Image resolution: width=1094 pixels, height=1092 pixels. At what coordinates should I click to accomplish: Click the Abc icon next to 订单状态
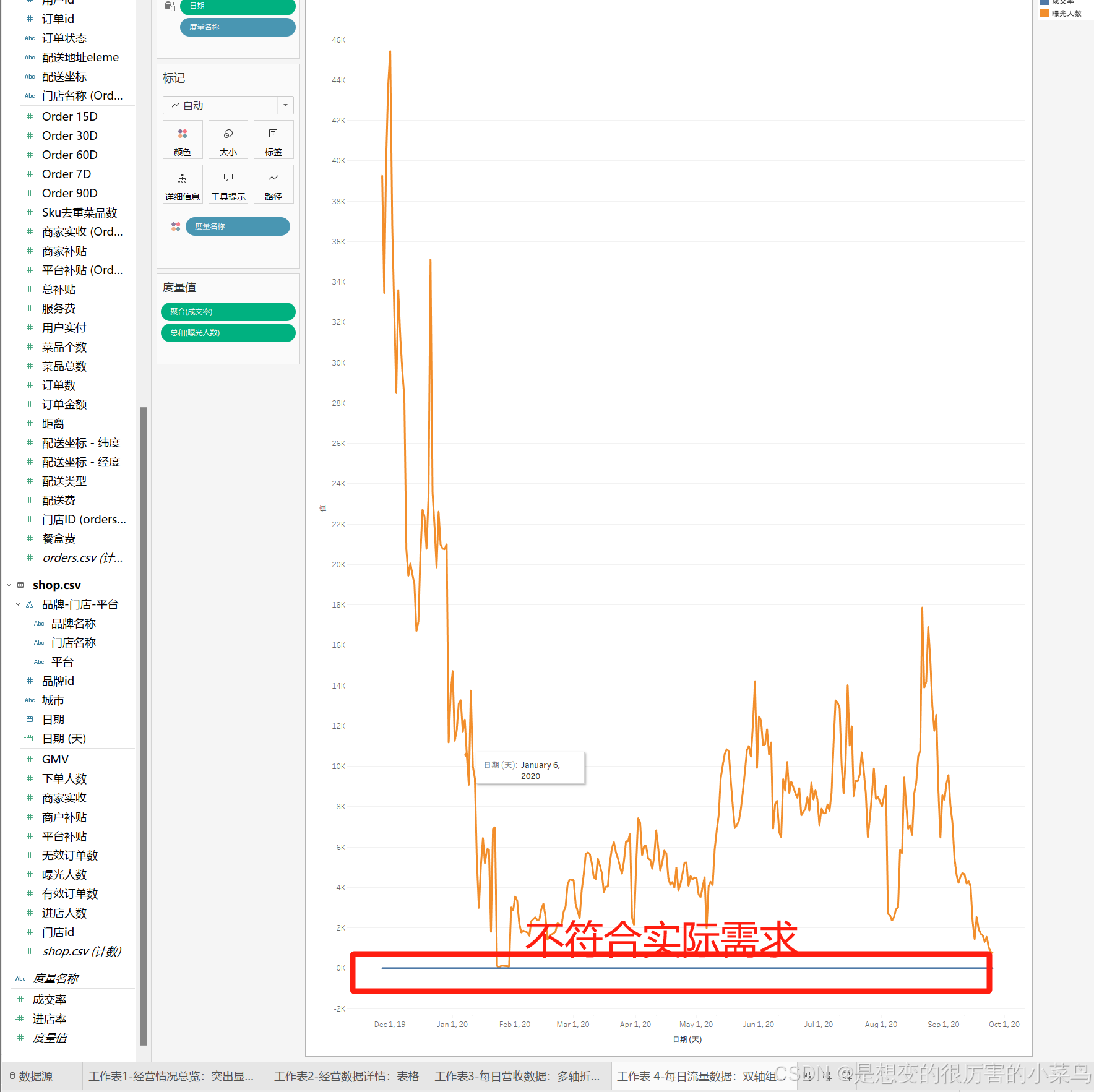pos(30,38)
